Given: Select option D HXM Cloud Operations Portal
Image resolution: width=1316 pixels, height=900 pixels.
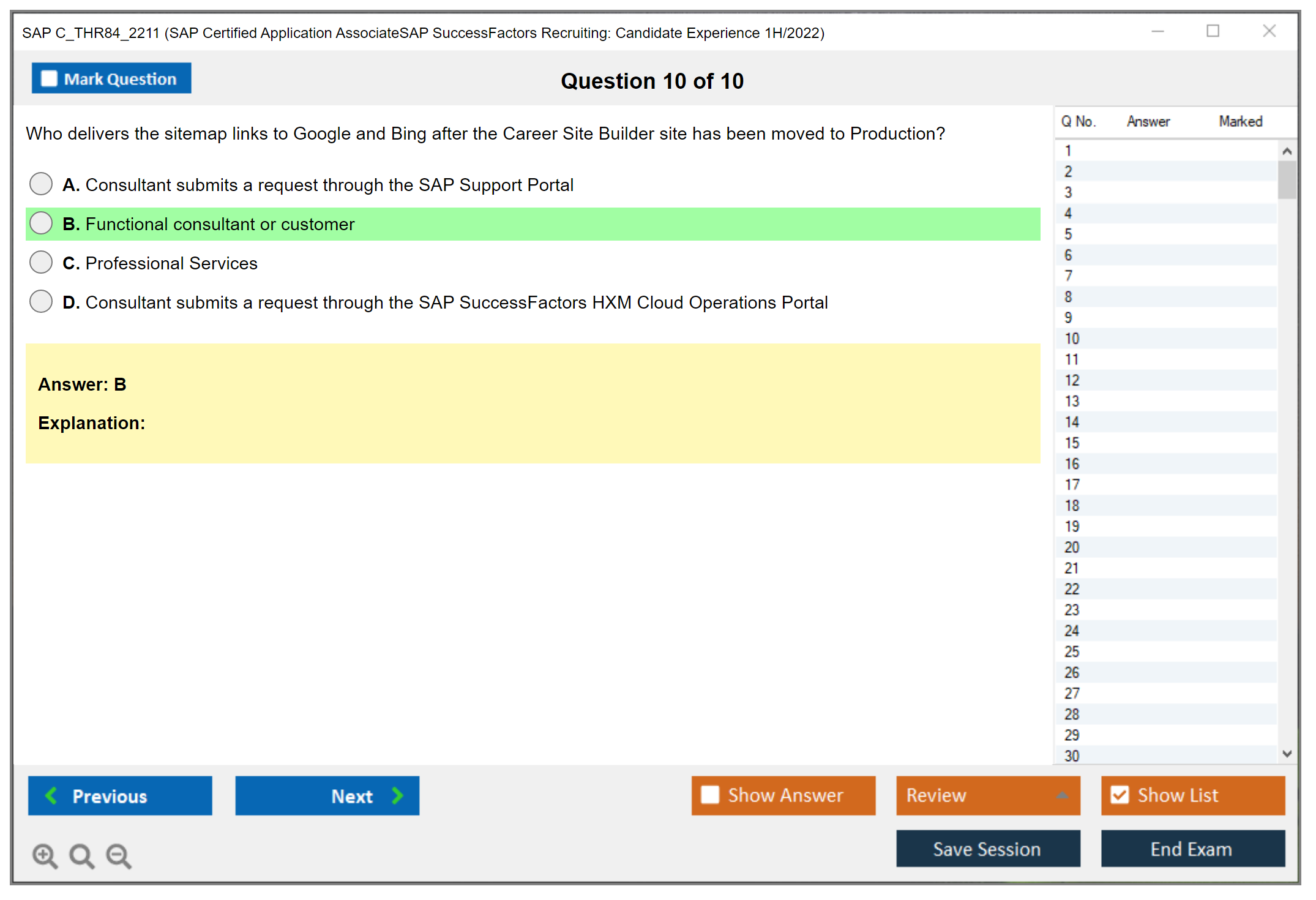Looking at the screenshot, I should coord(41,301).
